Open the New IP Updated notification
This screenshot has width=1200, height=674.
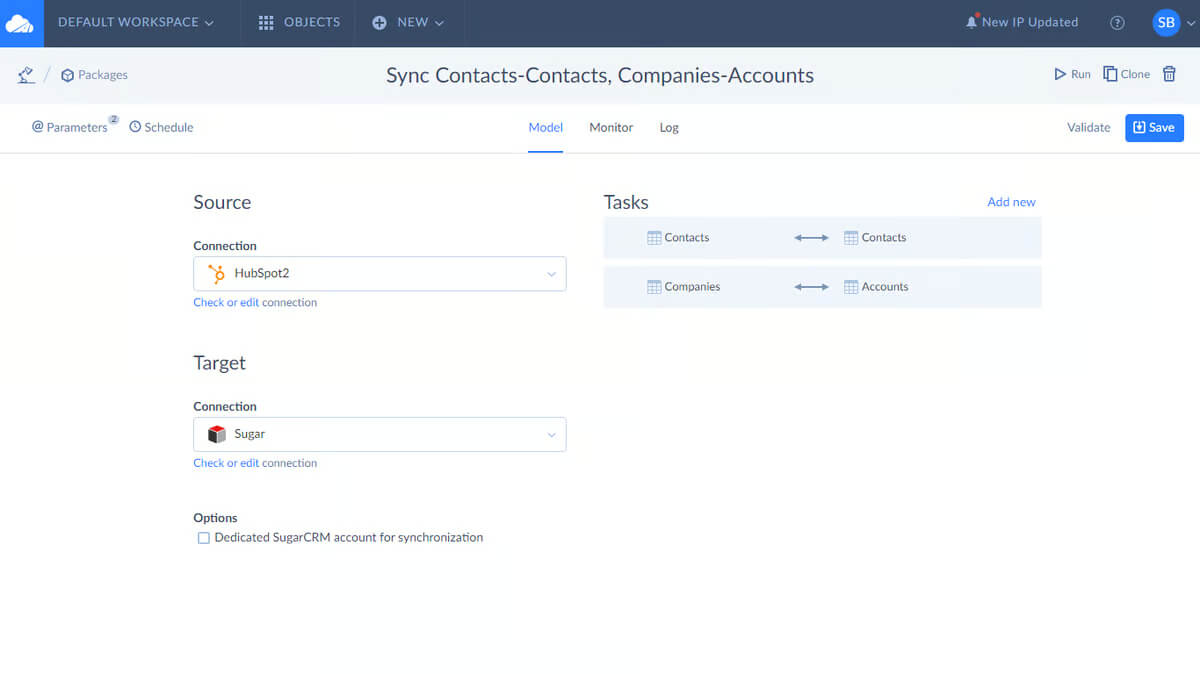point(1030,22)
